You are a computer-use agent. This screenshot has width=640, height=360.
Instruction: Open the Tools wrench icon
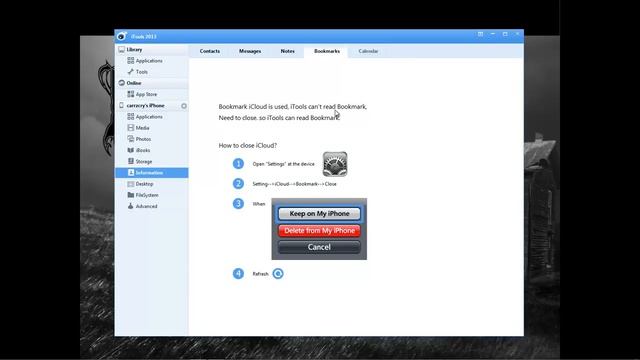tap(131, 71)
